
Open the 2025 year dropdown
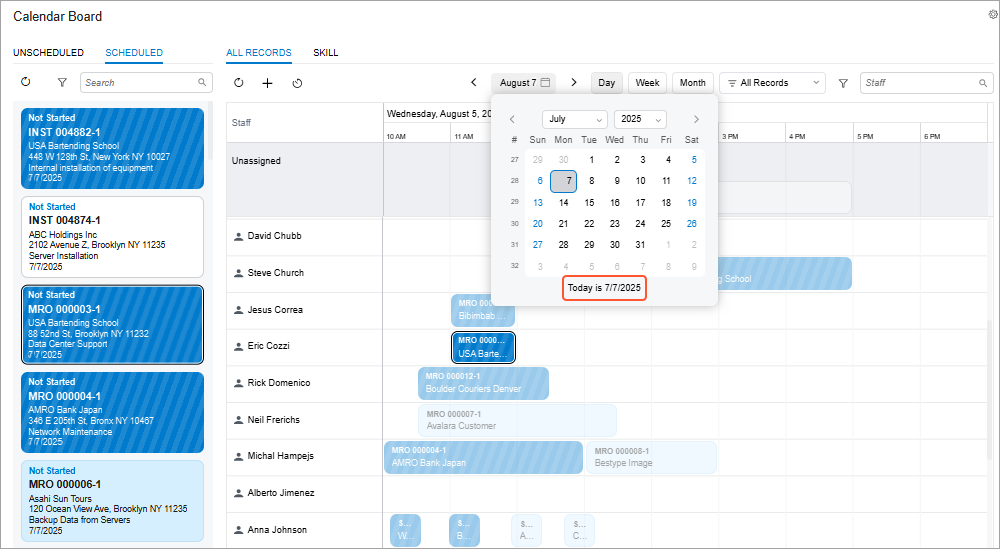click(640, 119)
